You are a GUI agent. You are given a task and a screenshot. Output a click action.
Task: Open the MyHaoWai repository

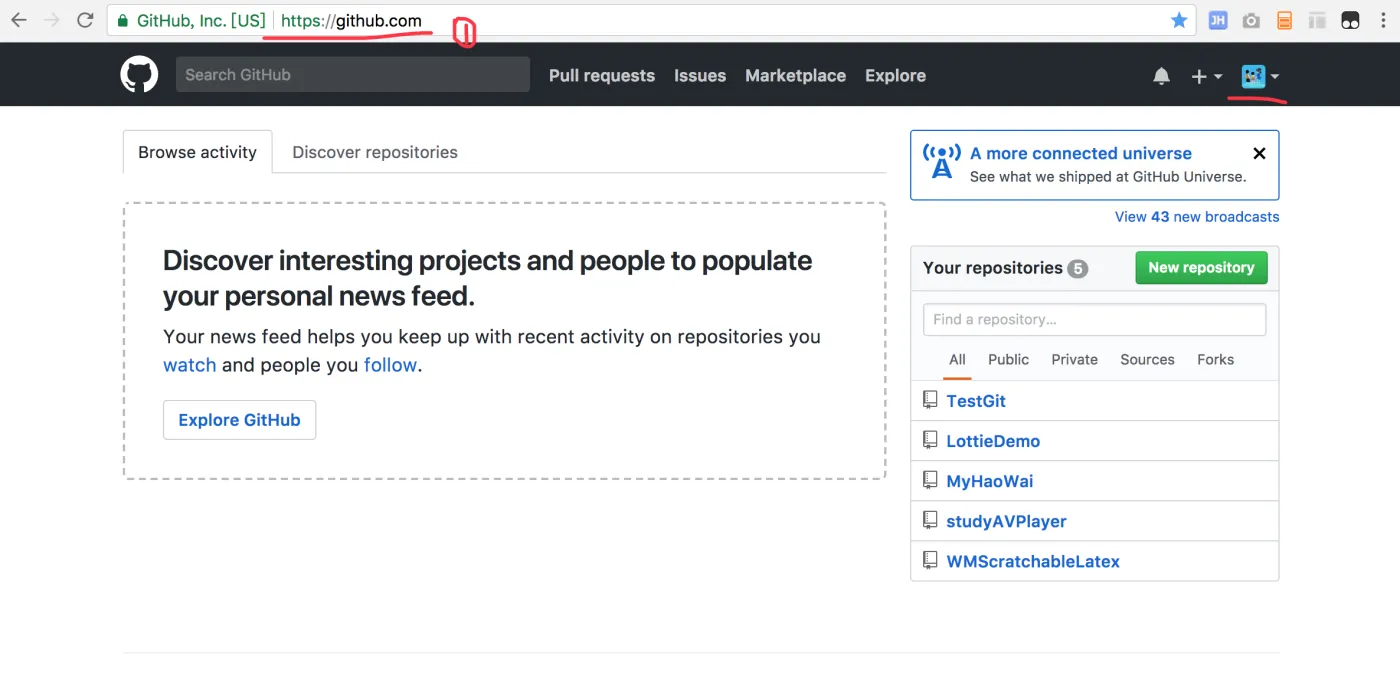[990, 481]
